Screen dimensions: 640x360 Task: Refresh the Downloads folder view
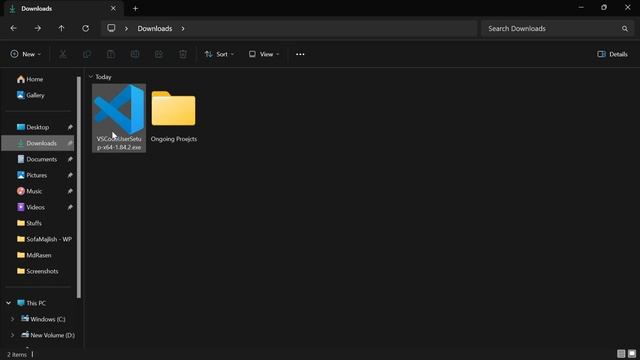(85, 29)
